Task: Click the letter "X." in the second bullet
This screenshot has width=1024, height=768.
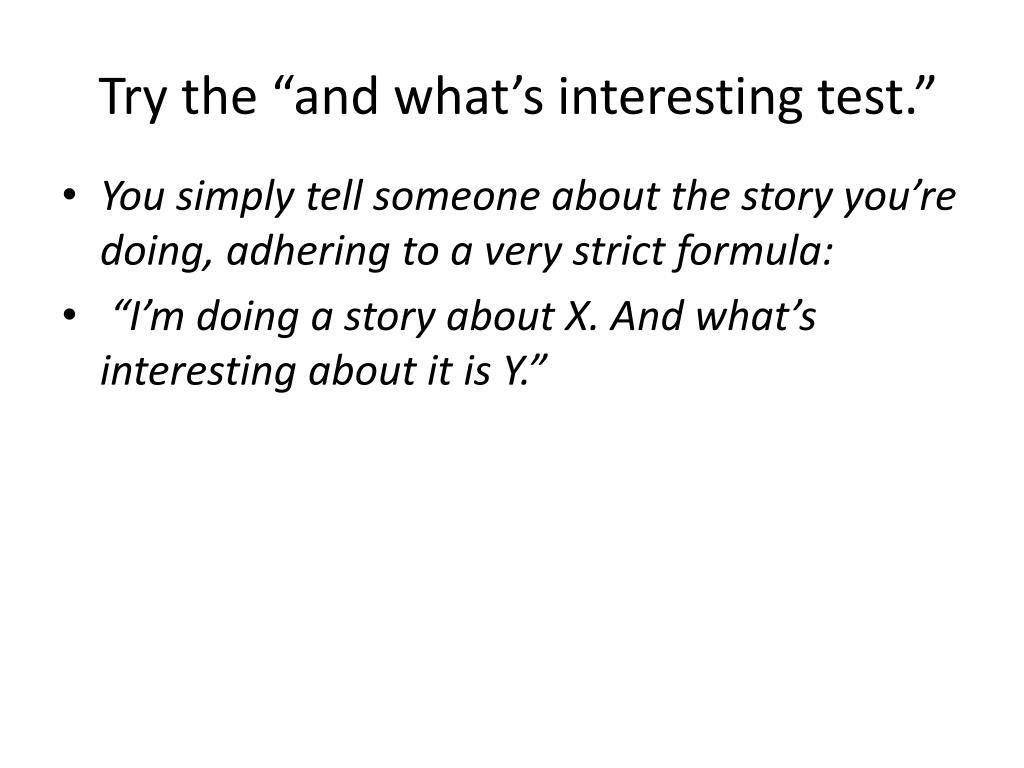Action: (x=575, y=316)
